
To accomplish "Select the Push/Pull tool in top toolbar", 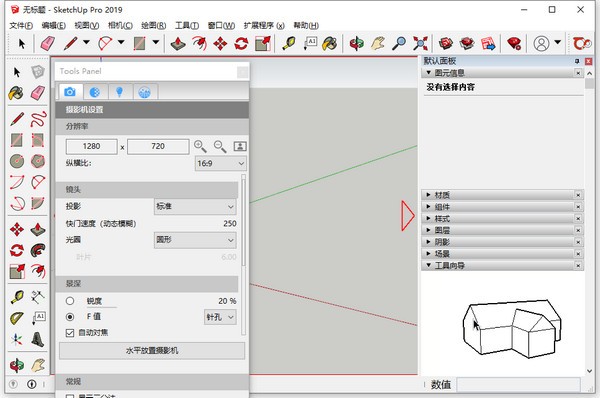I will click(x=178, y=43).
